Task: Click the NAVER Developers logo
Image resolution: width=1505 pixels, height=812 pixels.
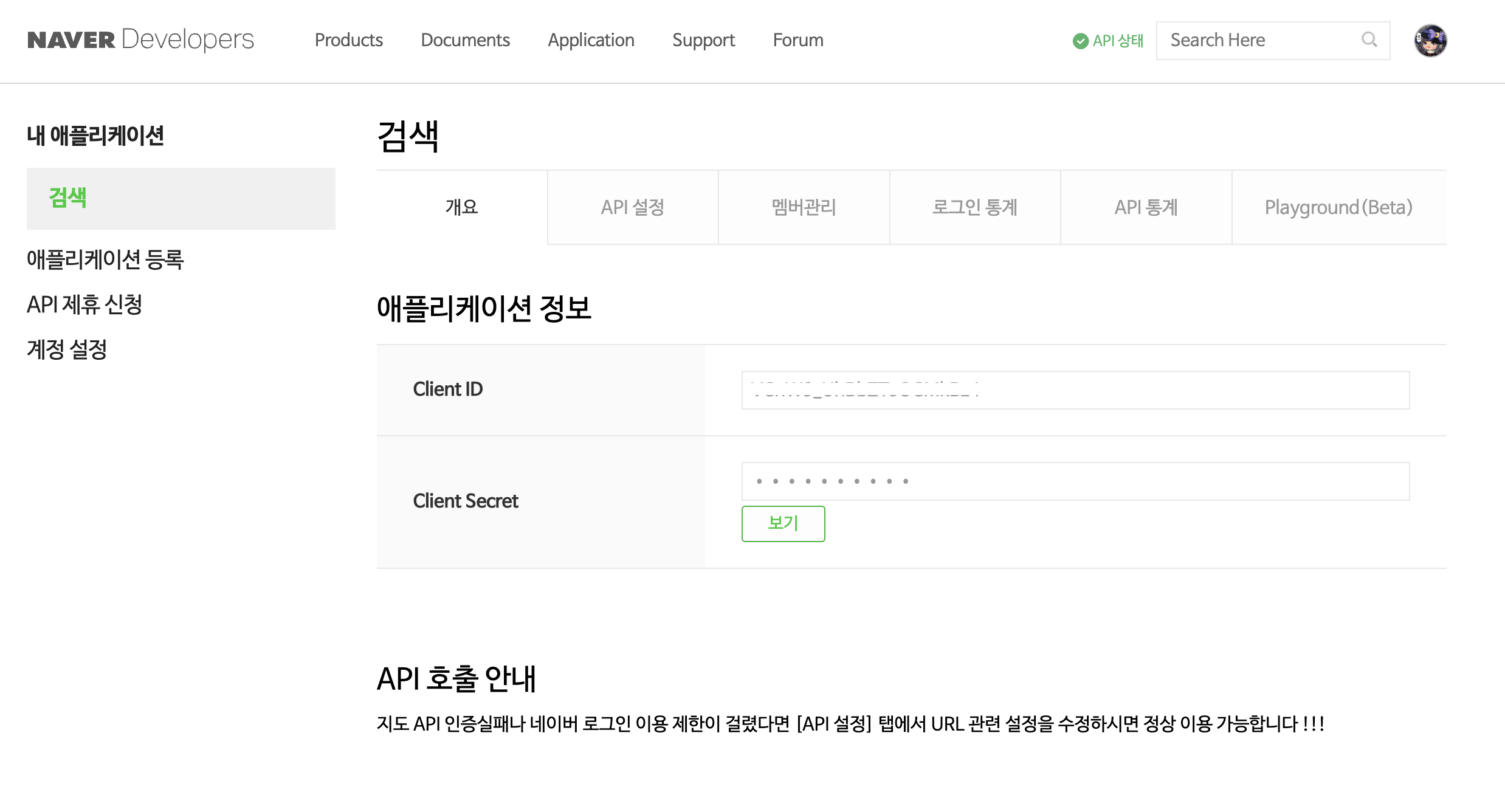Action: 140,40
